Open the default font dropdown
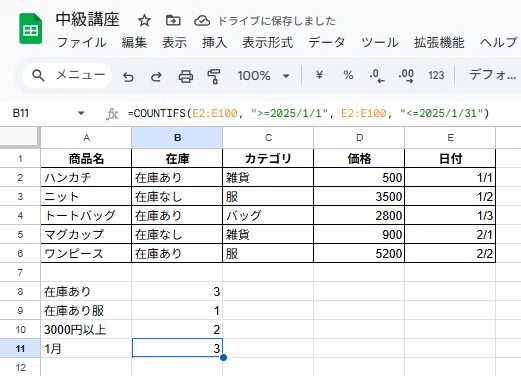Image resolution: width=521 pixels, height=376 pixels. click(x=492, y=75)
